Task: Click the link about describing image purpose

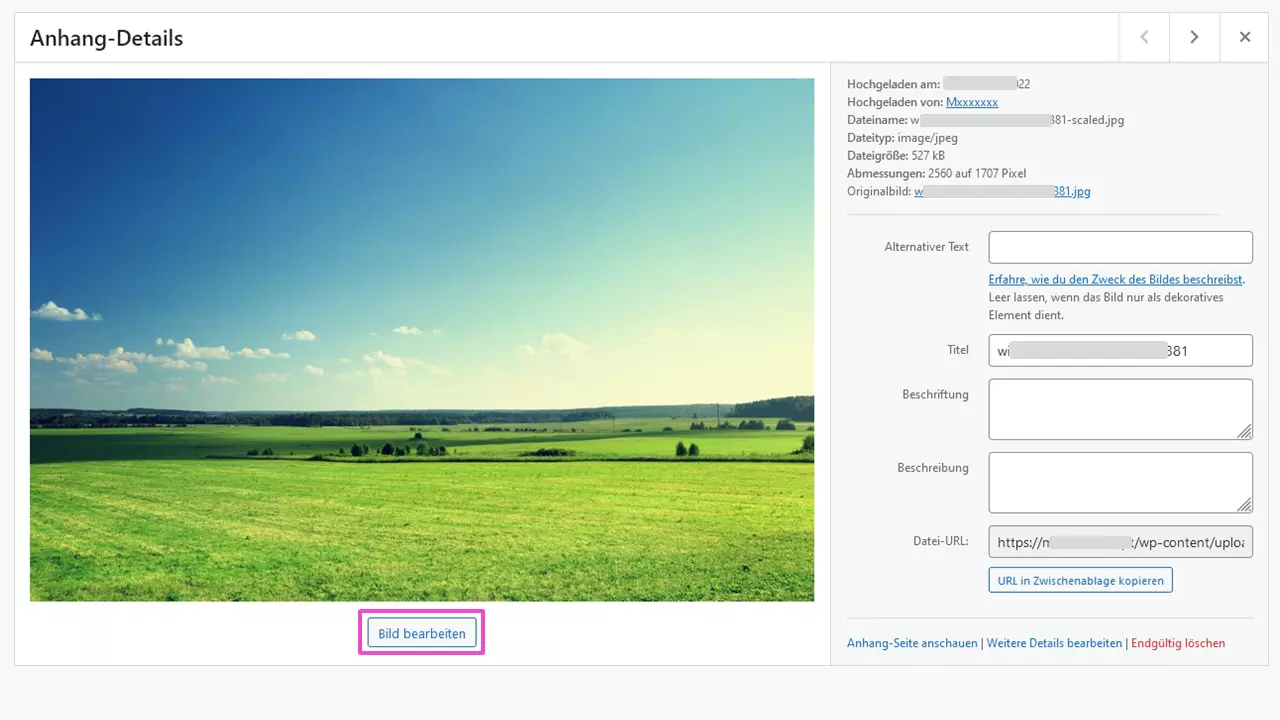Action: pos(1116,279)
